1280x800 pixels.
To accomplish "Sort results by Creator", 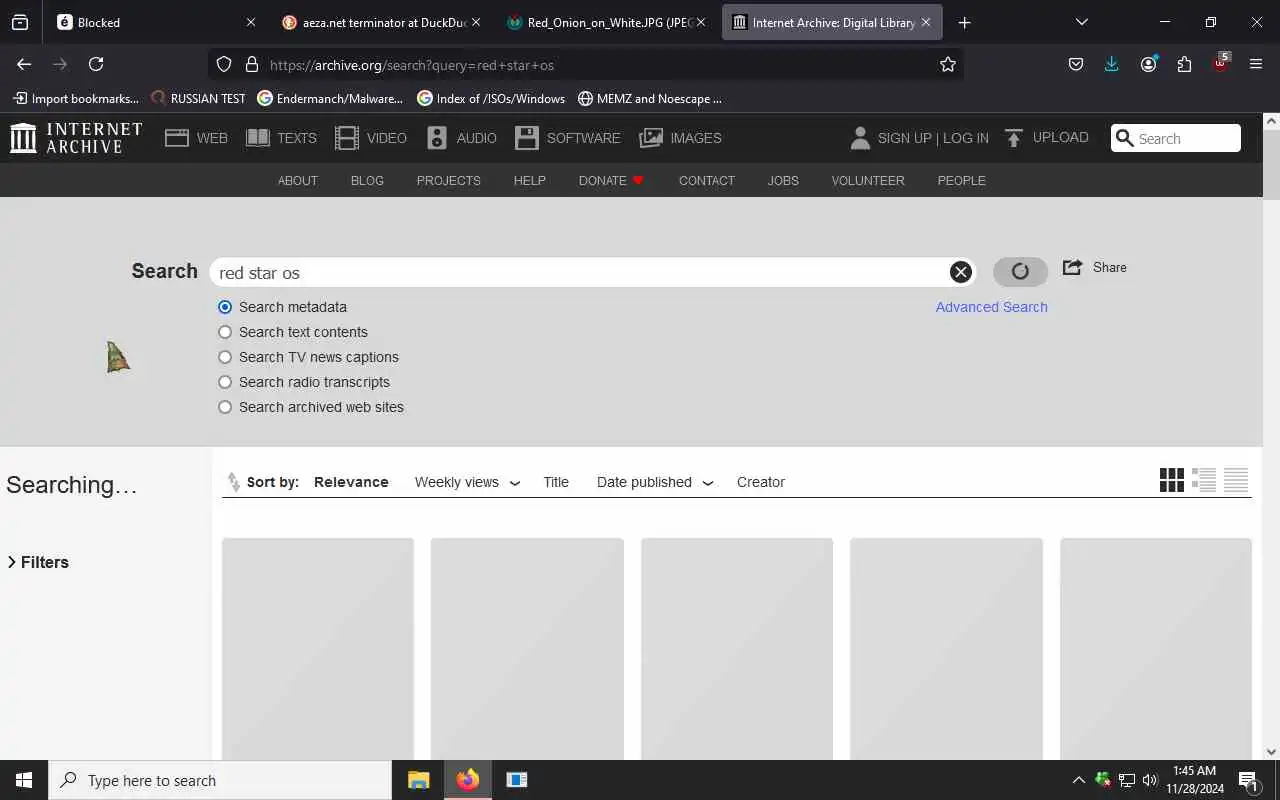I will tap(761, 482).
